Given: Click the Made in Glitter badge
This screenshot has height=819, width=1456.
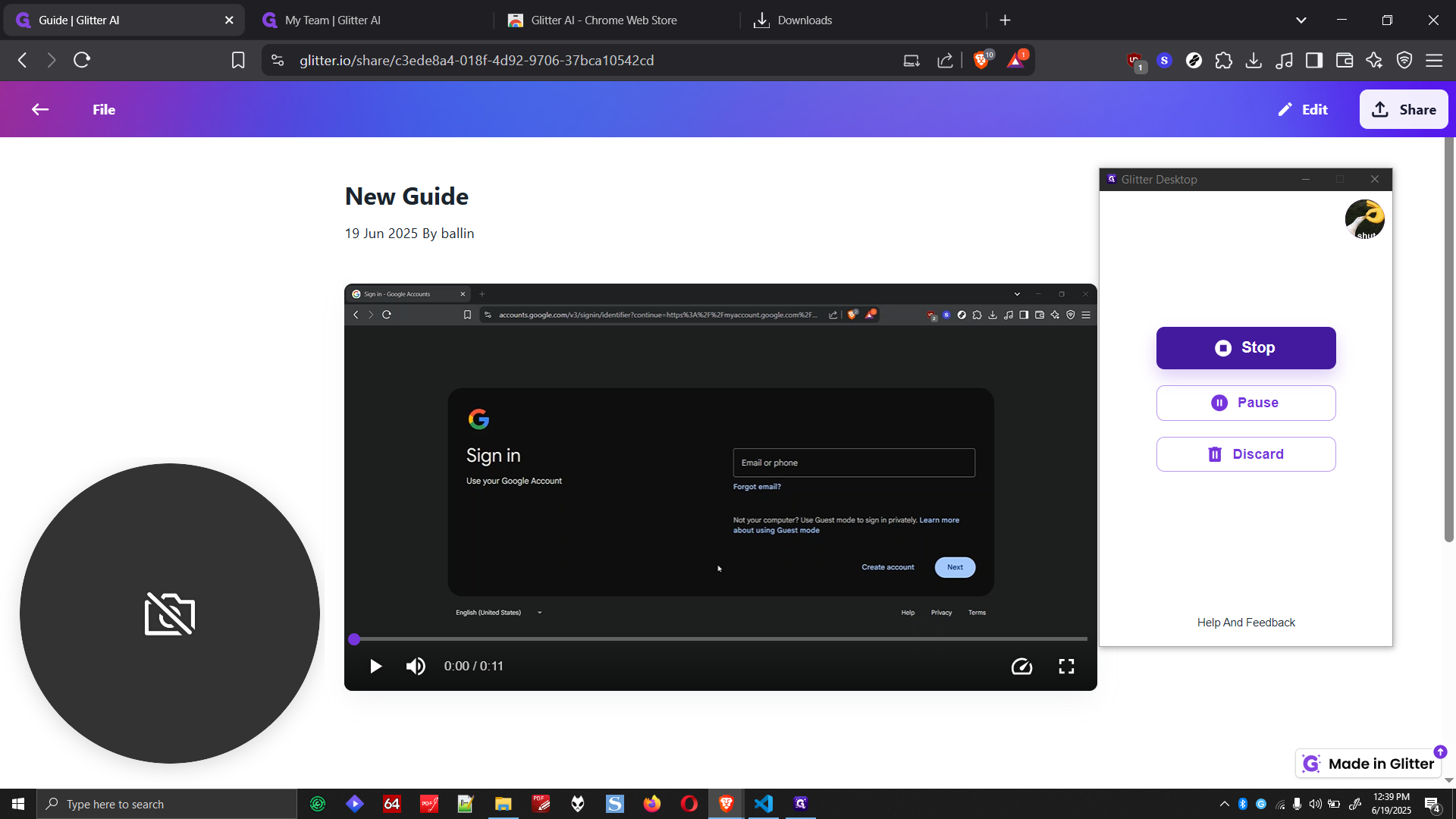Looking at the screenshot, I should 1369,764.
